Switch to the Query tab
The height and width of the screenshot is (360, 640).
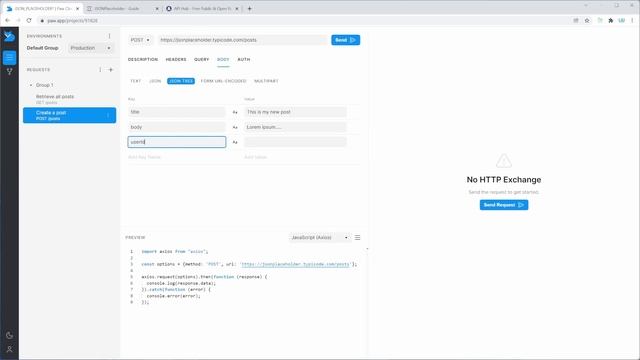pos(202,60)
